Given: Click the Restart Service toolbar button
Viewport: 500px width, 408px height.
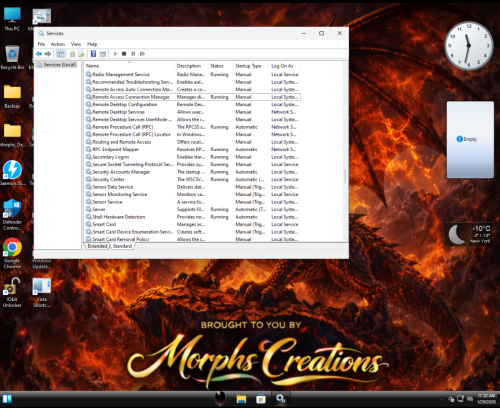Looking at the screenshot, I should (142, 54).
